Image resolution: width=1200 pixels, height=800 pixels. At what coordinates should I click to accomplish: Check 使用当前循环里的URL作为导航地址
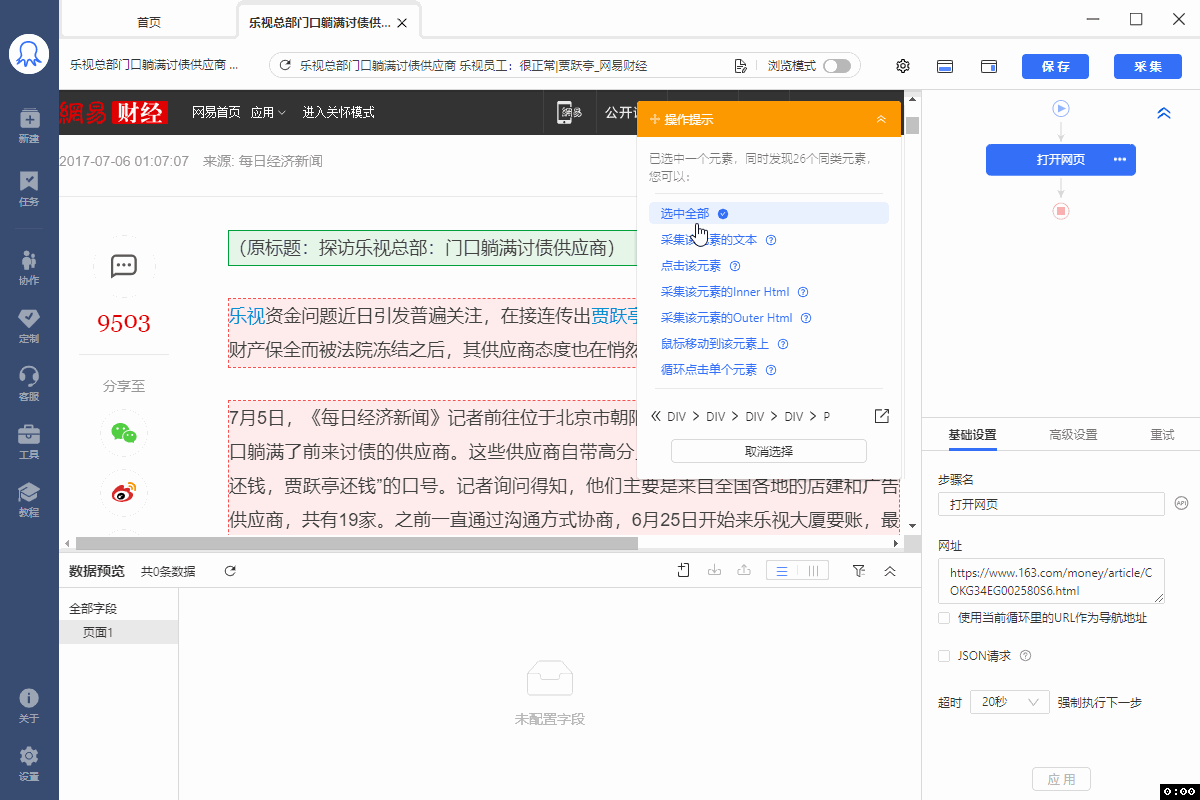pos(944,618)
